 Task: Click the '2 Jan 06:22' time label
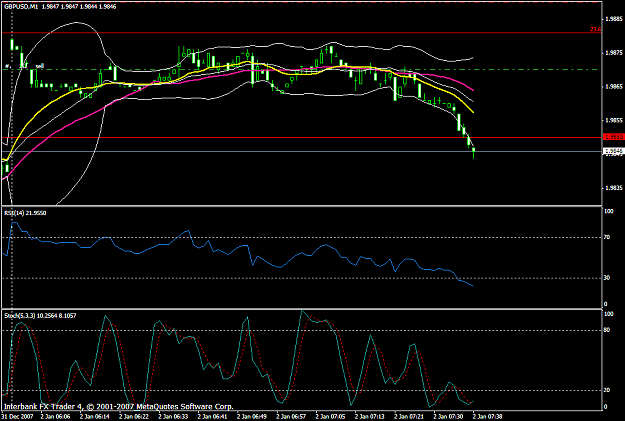tap(134, 417)
